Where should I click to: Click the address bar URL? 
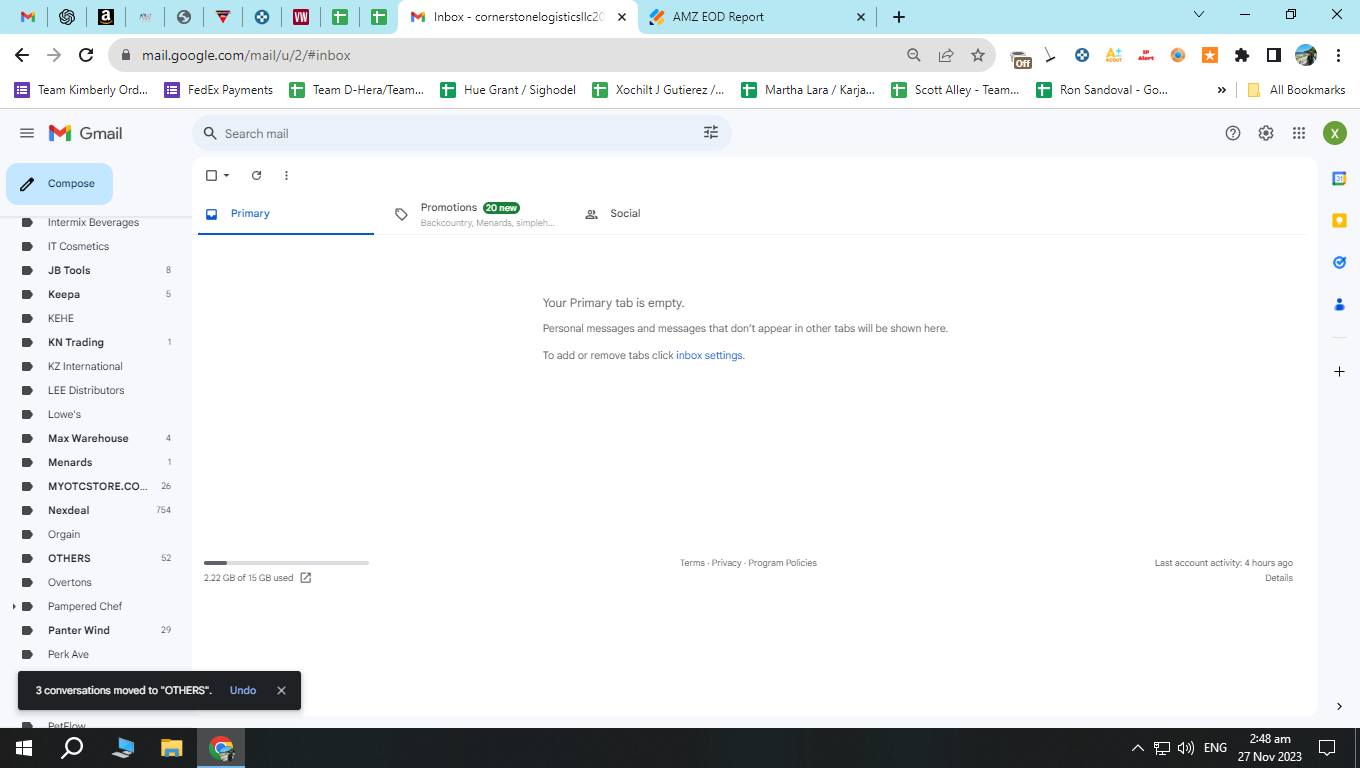(x=246, y=55)
